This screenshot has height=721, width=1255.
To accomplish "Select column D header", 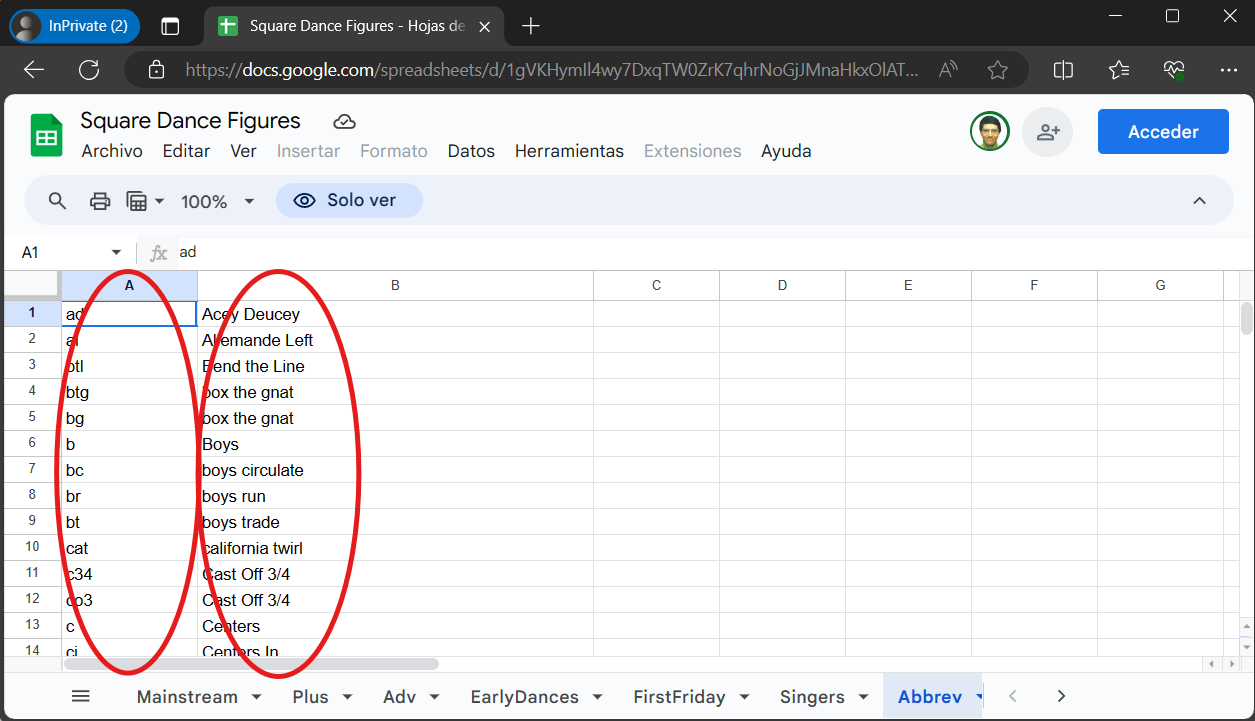I will [x=782, y=286].
